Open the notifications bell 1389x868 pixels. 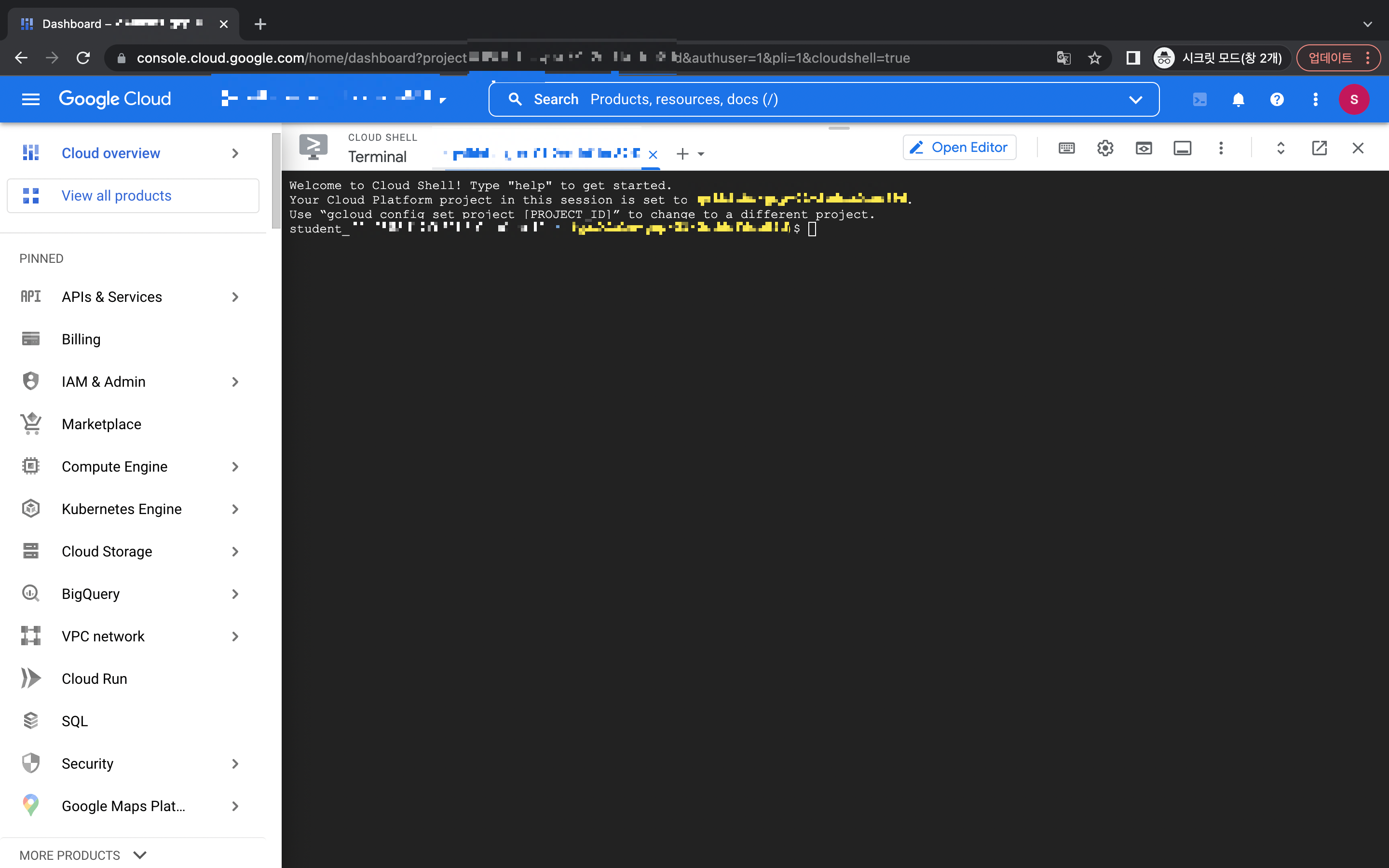[x=1238, y=99]
